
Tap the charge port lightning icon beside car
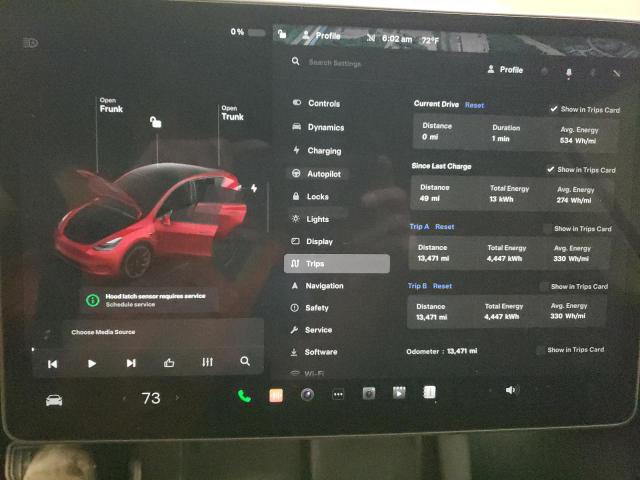[x=254, y=188]
